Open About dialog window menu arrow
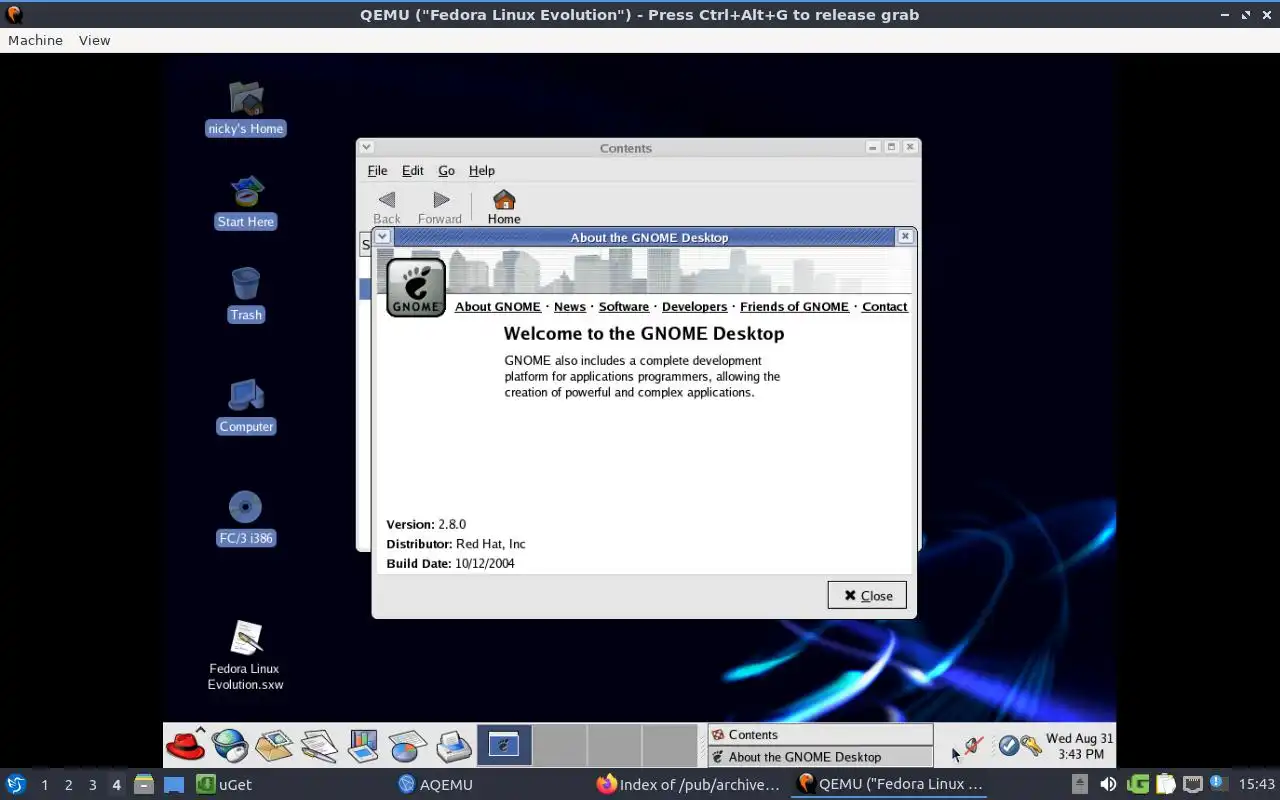 coord(383,237)
